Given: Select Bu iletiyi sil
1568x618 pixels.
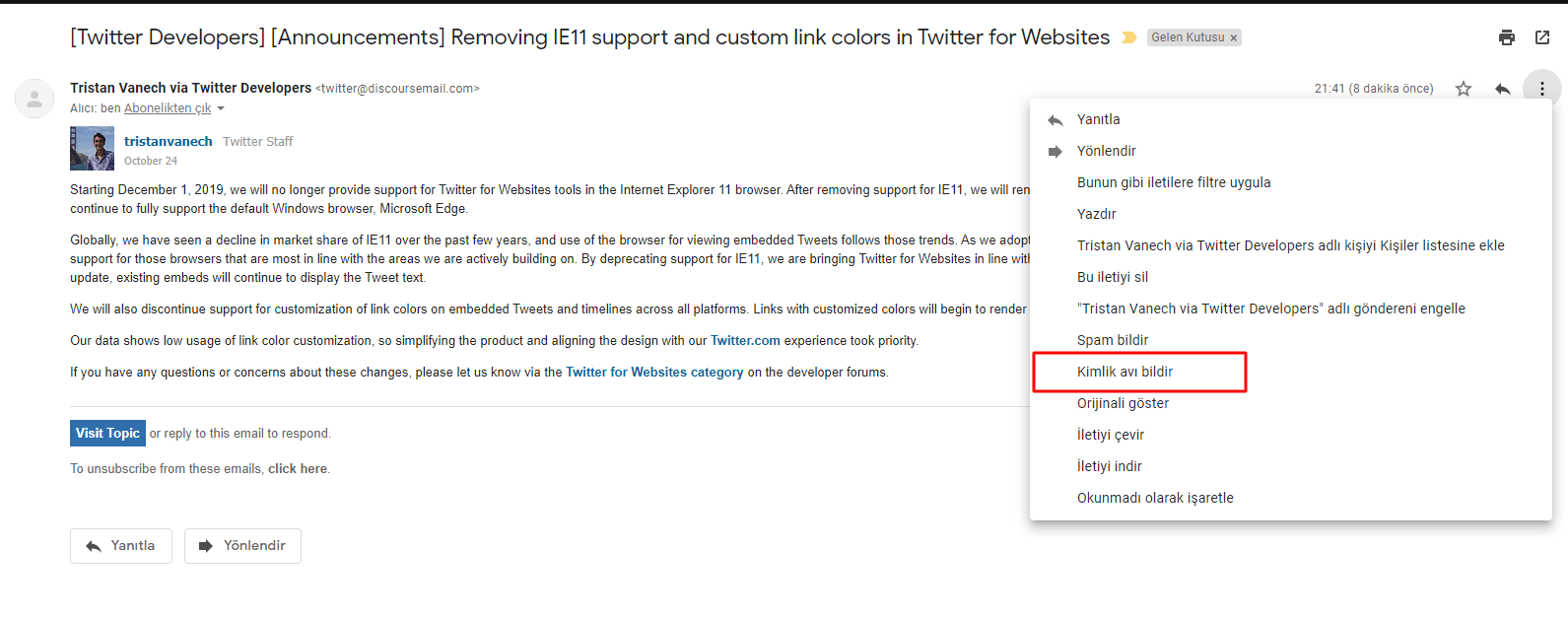Looking at the screenshot, I should (x=1291, y=277).
